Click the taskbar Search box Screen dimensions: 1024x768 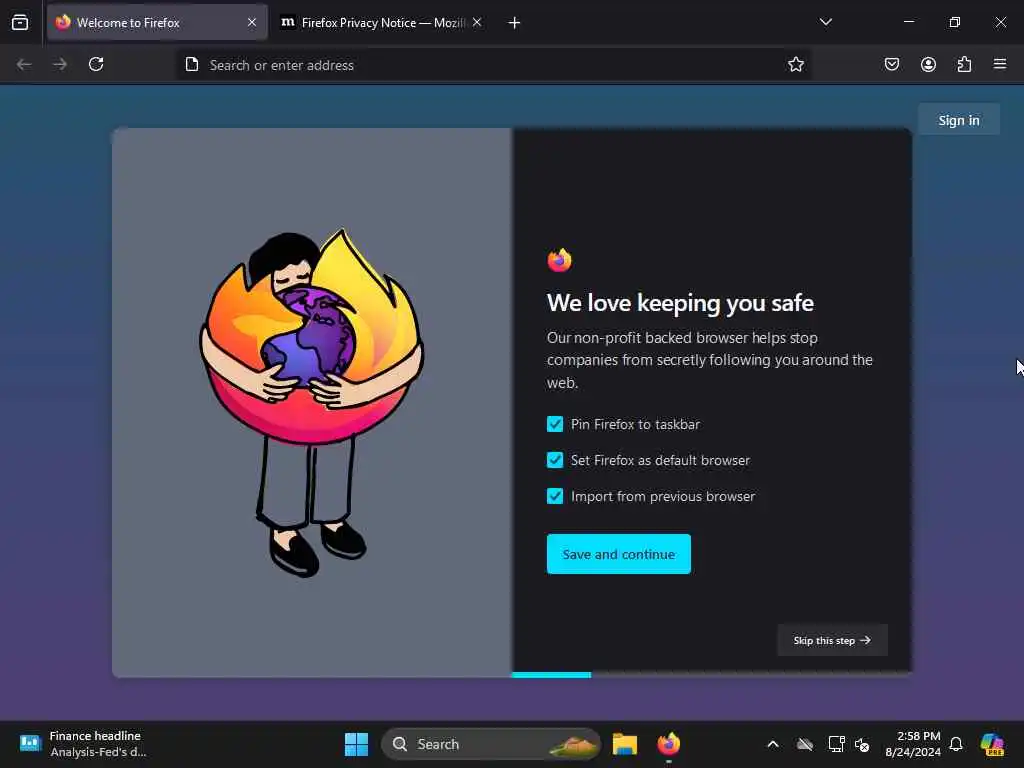pos(490,744)
